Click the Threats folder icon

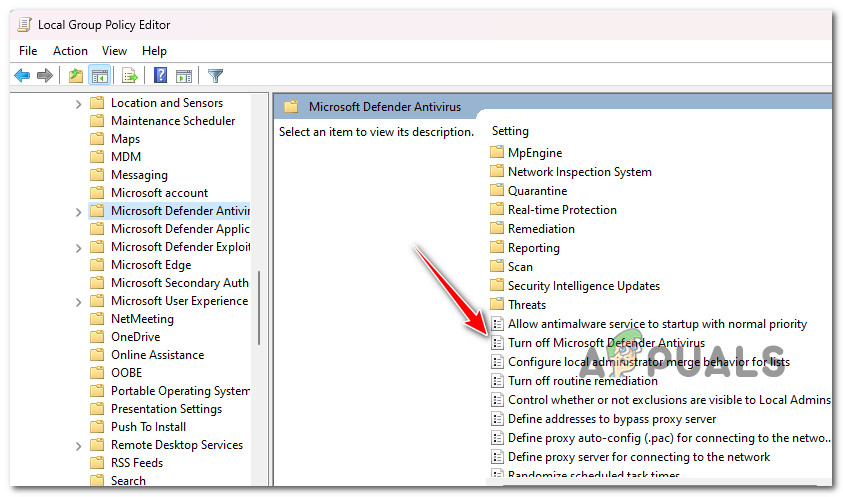point(497,304)
